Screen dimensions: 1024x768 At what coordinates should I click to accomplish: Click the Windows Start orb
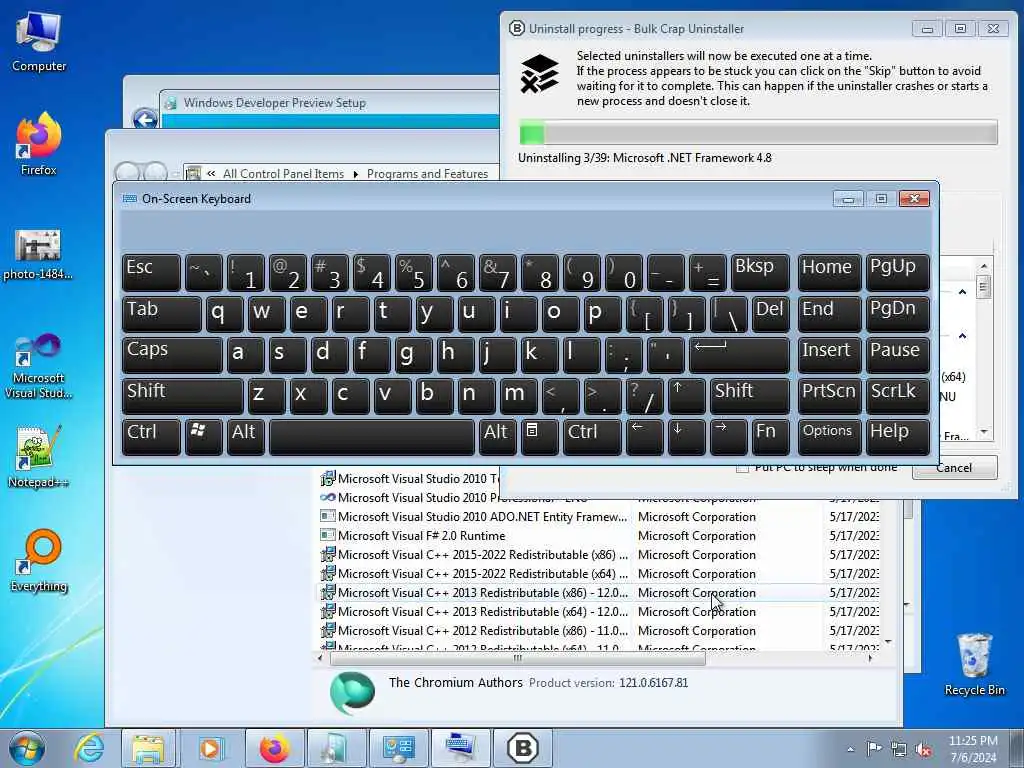(27, 748)
